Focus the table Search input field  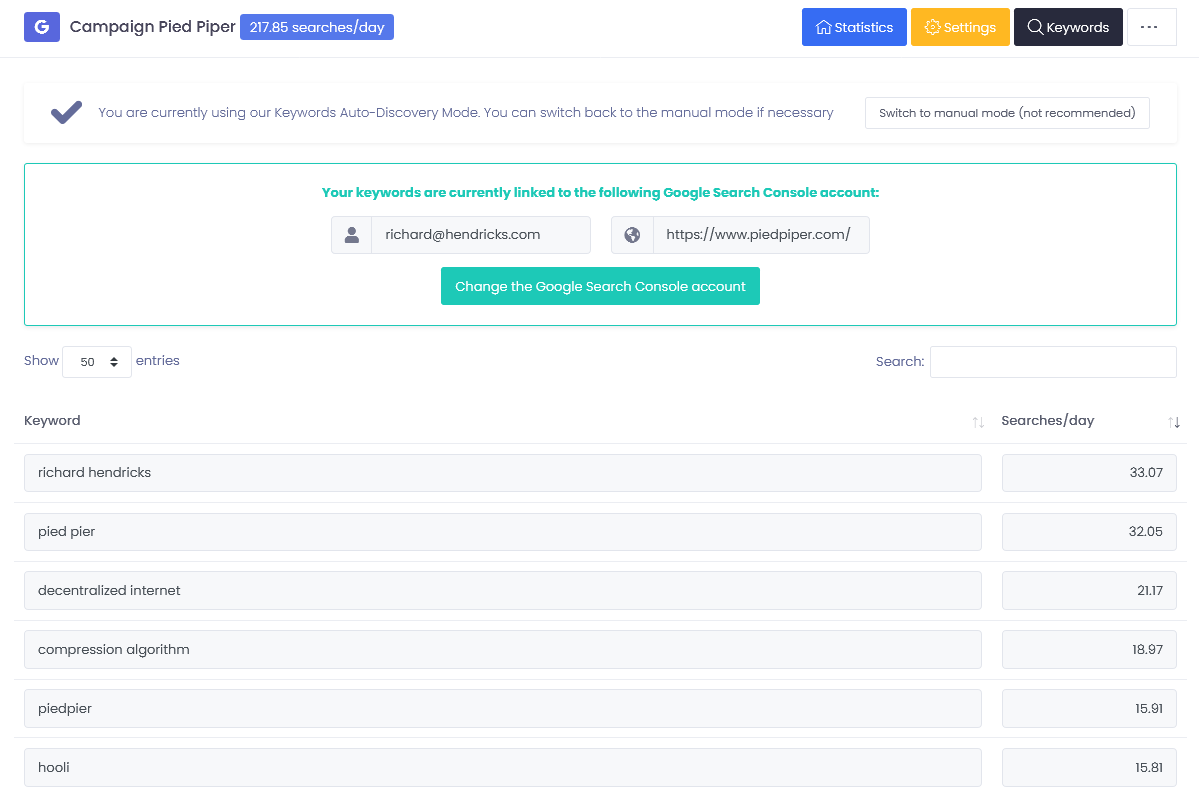pos(1053,362)
